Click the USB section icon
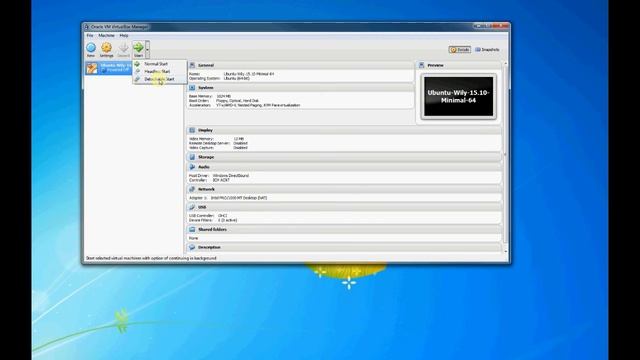 (x=192, y=207)
